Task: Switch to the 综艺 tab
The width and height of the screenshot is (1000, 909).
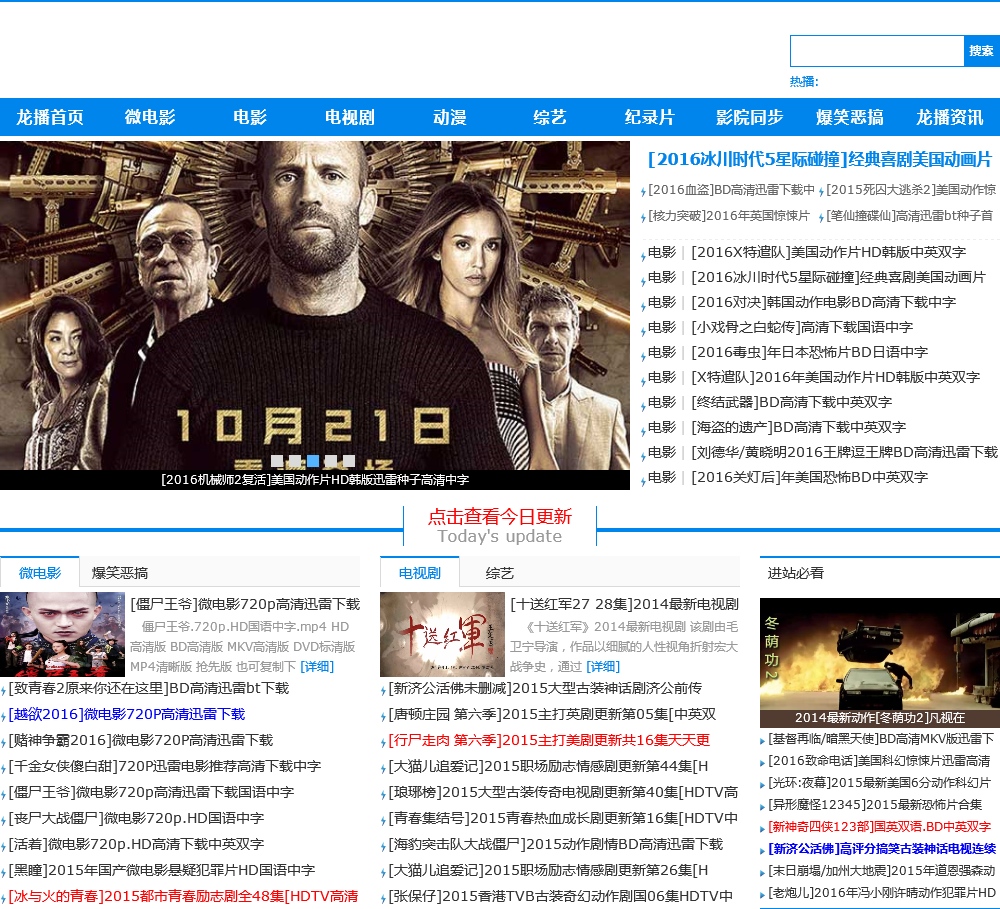Action: (x=499, y=573)
